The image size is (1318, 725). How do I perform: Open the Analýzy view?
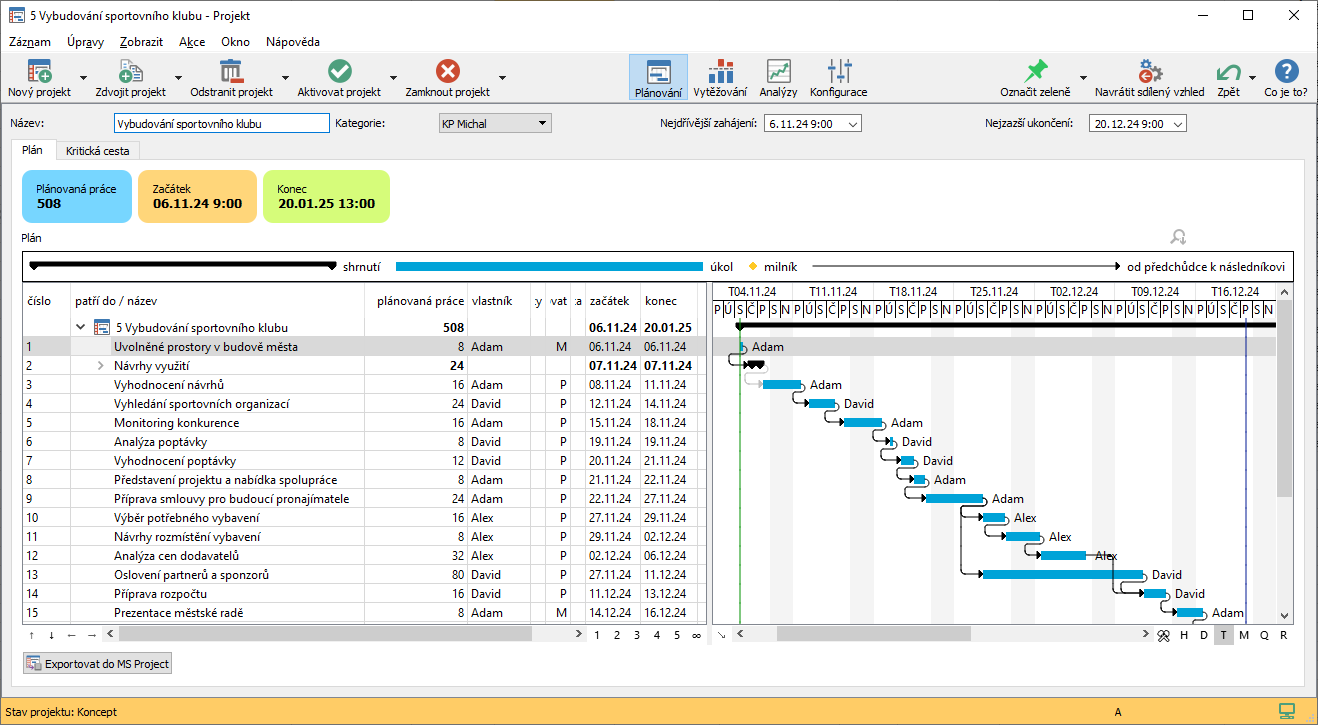(778, 72)
